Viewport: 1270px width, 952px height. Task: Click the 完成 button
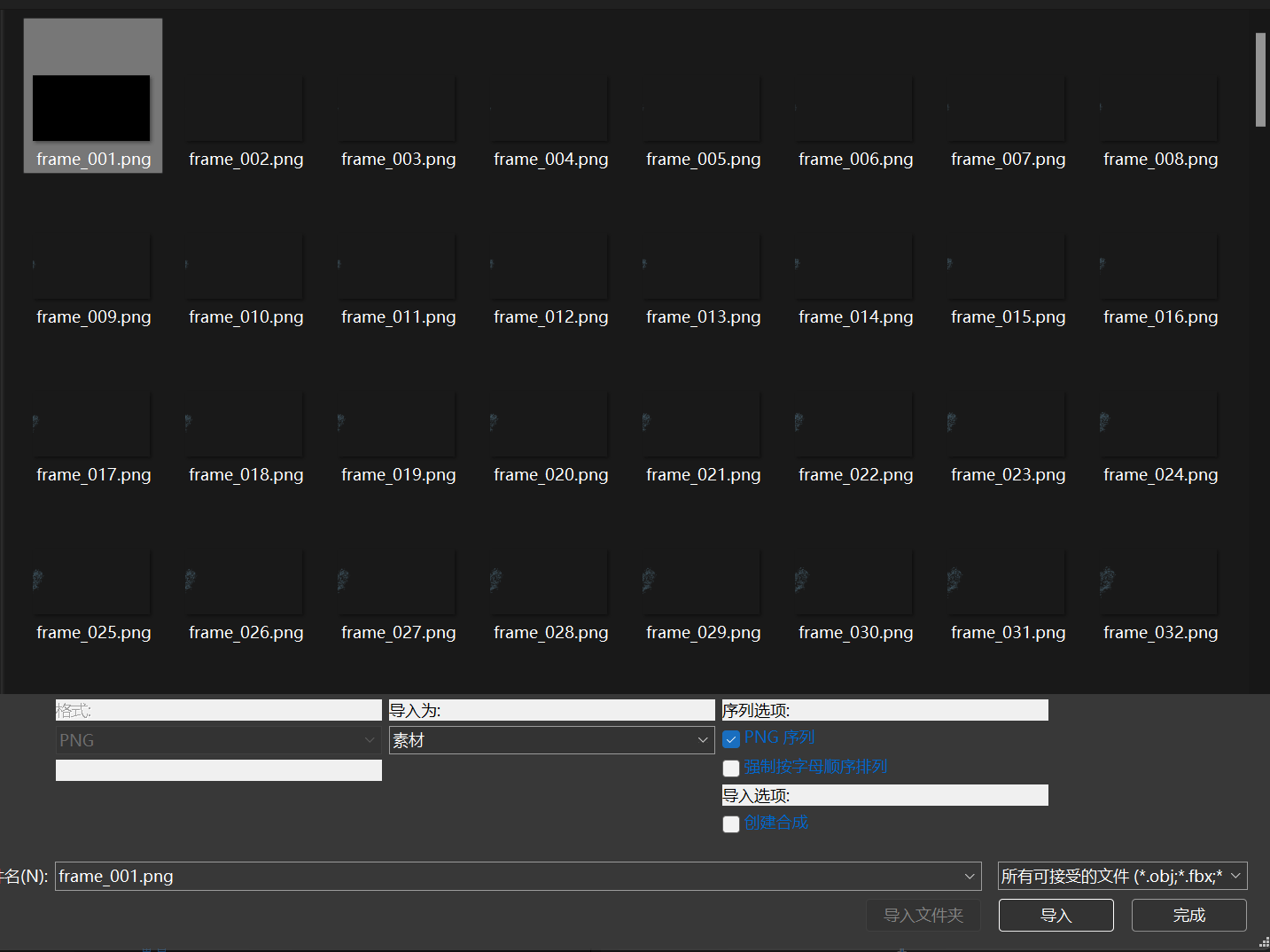pyautogui.click(x=1189, y=916)
